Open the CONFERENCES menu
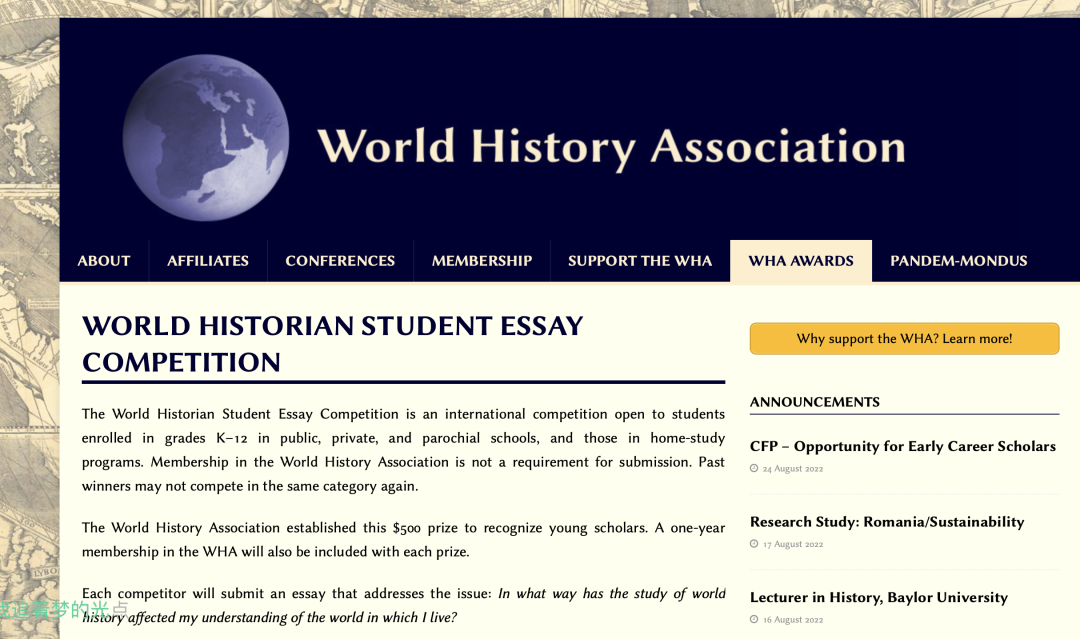Image resolution: width=1080 pixels, height=639 pixels. tap(340, 261)
